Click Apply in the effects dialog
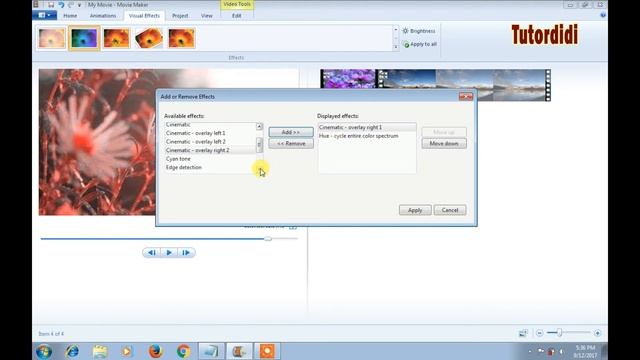Image resolution: width=640 pixels, height=360 pixels. pos(415,210)
